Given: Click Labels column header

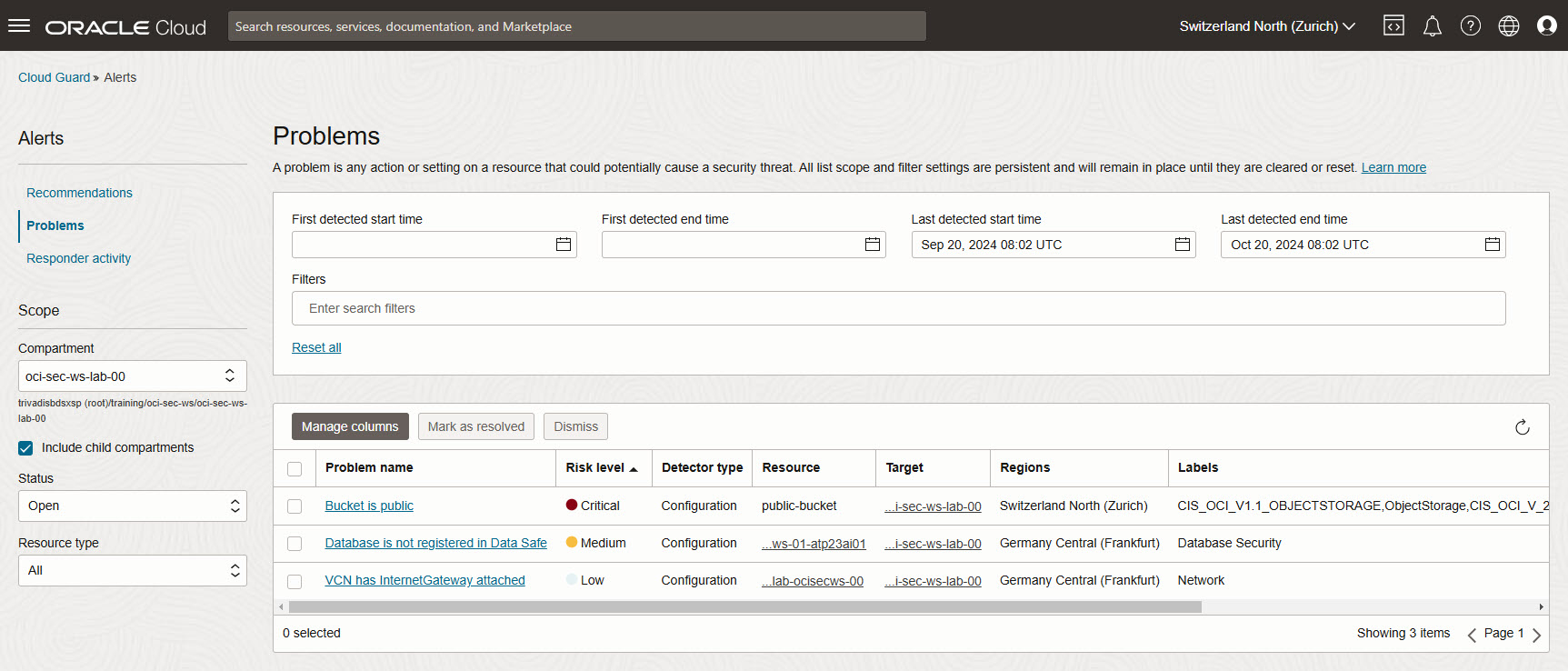Looking at the screenshot, I should (1198, 467).
